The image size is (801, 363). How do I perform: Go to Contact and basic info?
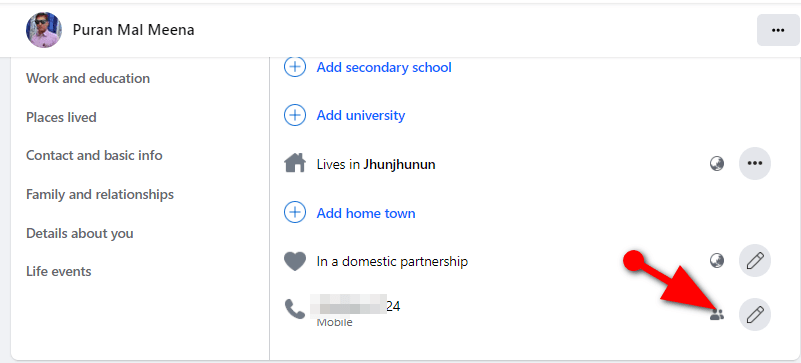pos(94,155)
